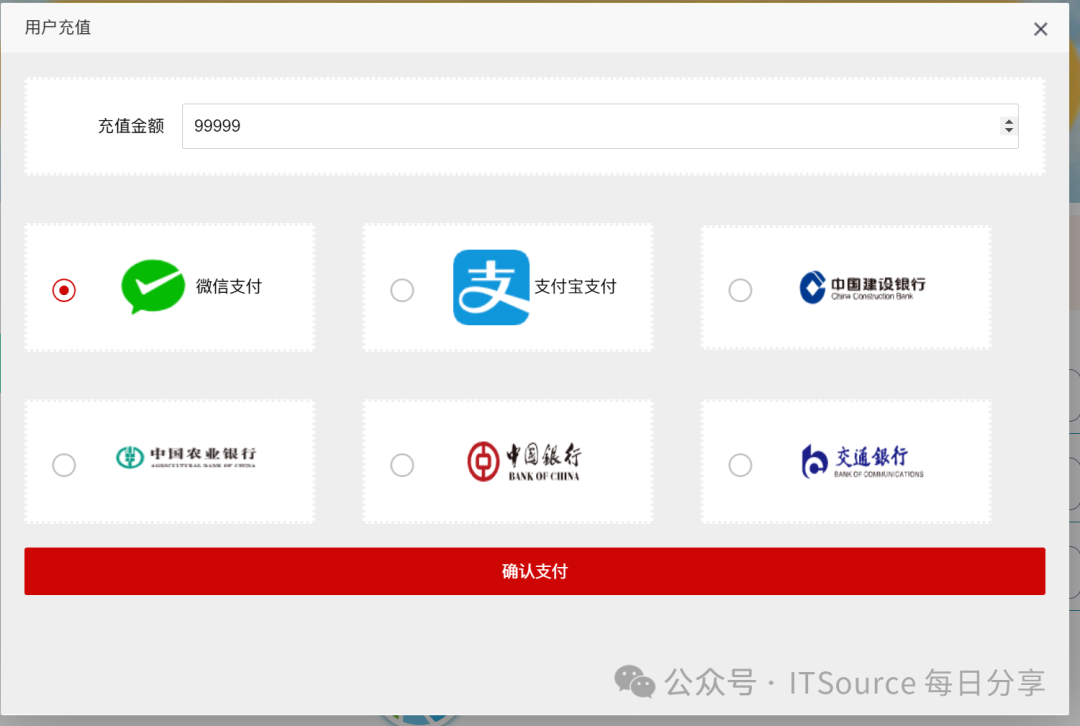The width and height of the screenshot is (1080, 726).
Task: Pick the Bank of Communications radio button
Action: (x=740, y=465)
